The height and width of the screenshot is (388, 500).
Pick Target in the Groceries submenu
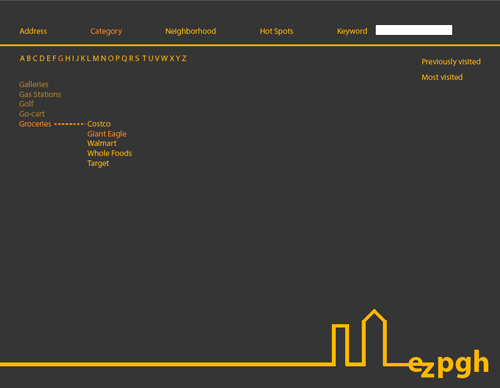(98, 163)
